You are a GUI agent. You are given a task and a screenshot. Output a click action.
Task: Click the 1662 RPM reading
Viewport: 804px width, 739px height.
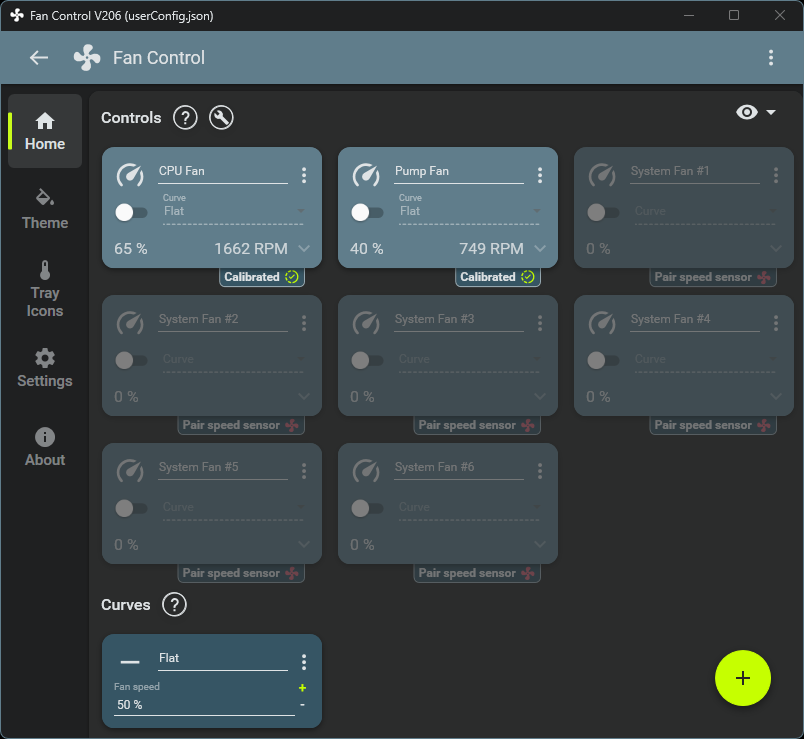251,249
